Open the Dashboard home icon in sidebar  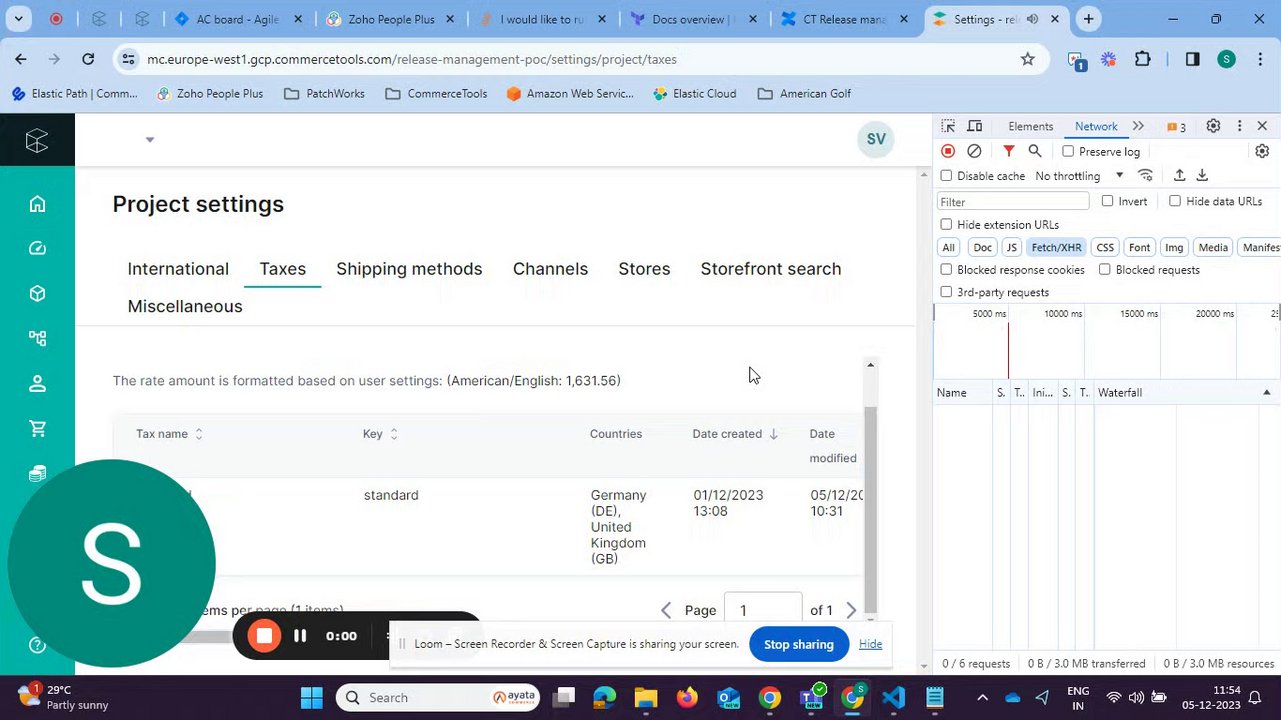(37, 204)
